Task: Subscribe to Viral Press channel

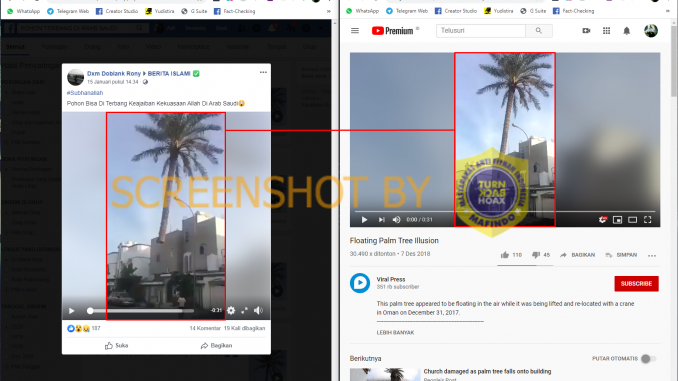Action: (x=636, y=284)
